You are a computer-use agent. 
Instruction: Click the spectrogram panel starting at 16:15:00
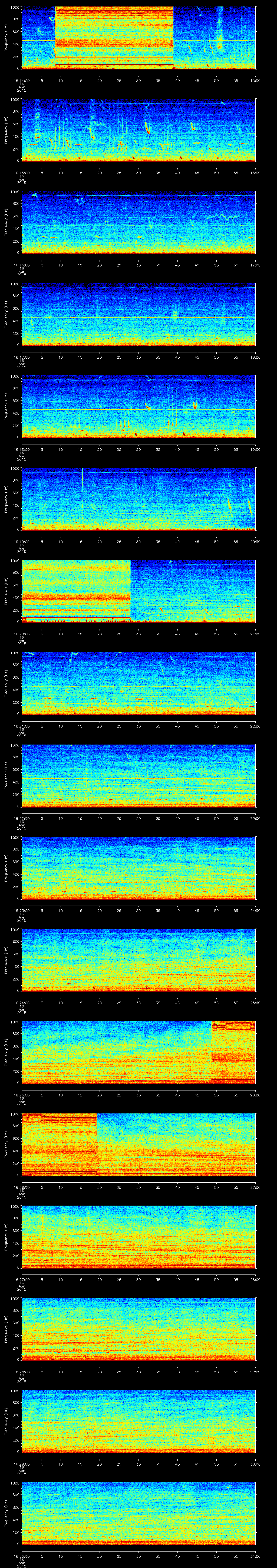pos(139,130)
